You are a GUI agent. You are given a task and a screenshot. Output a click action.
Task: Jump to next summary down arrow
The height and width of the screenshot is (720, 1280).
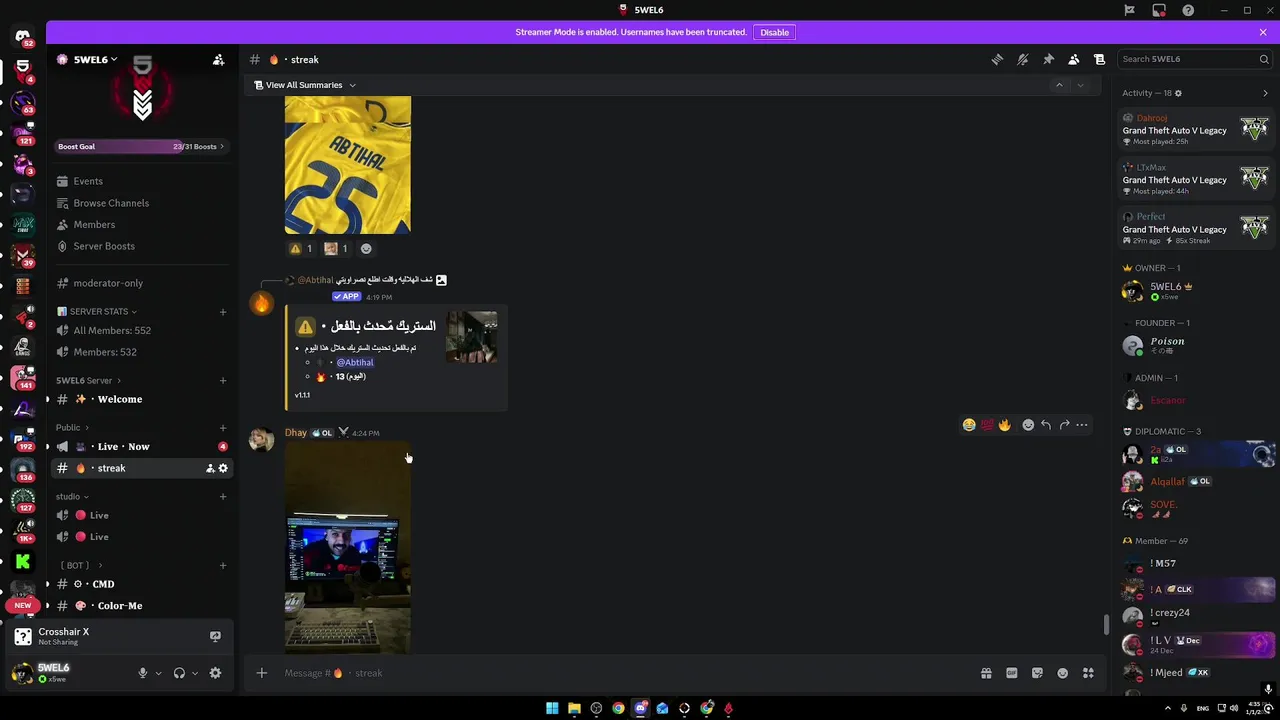(x=1080, y=85)
